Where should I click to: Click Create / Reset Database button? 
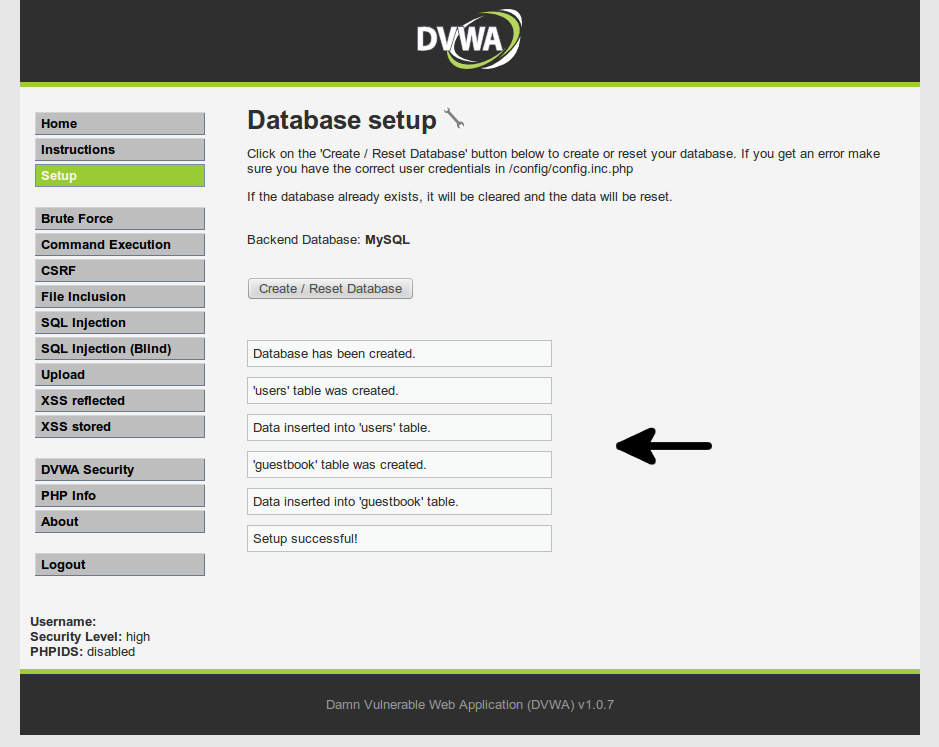(330, 289)
